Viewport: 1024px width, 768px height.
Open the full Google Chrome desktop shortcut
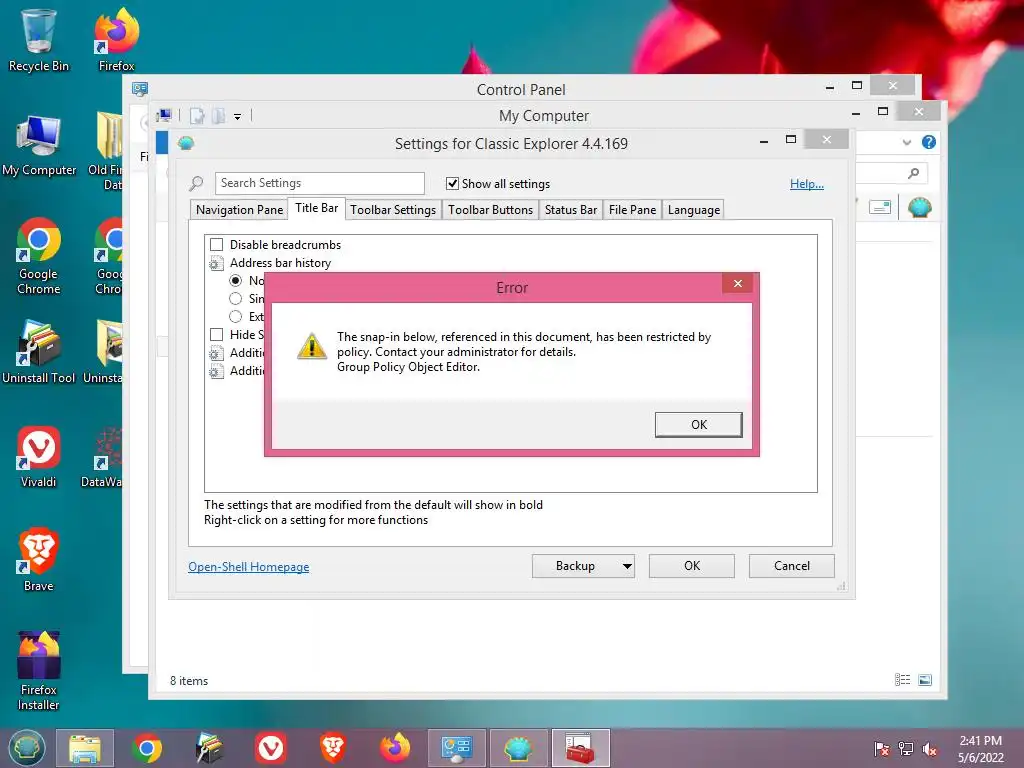click(39, 256)
